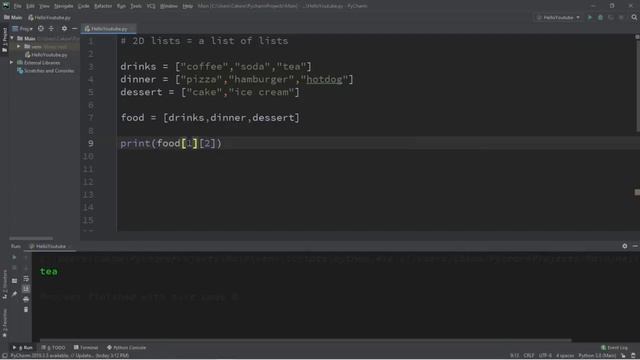Switch to HelloYoutube.py editor tab
Viewport: 640px width, 360px height.
pyautogui.click(x=107, y=29)
